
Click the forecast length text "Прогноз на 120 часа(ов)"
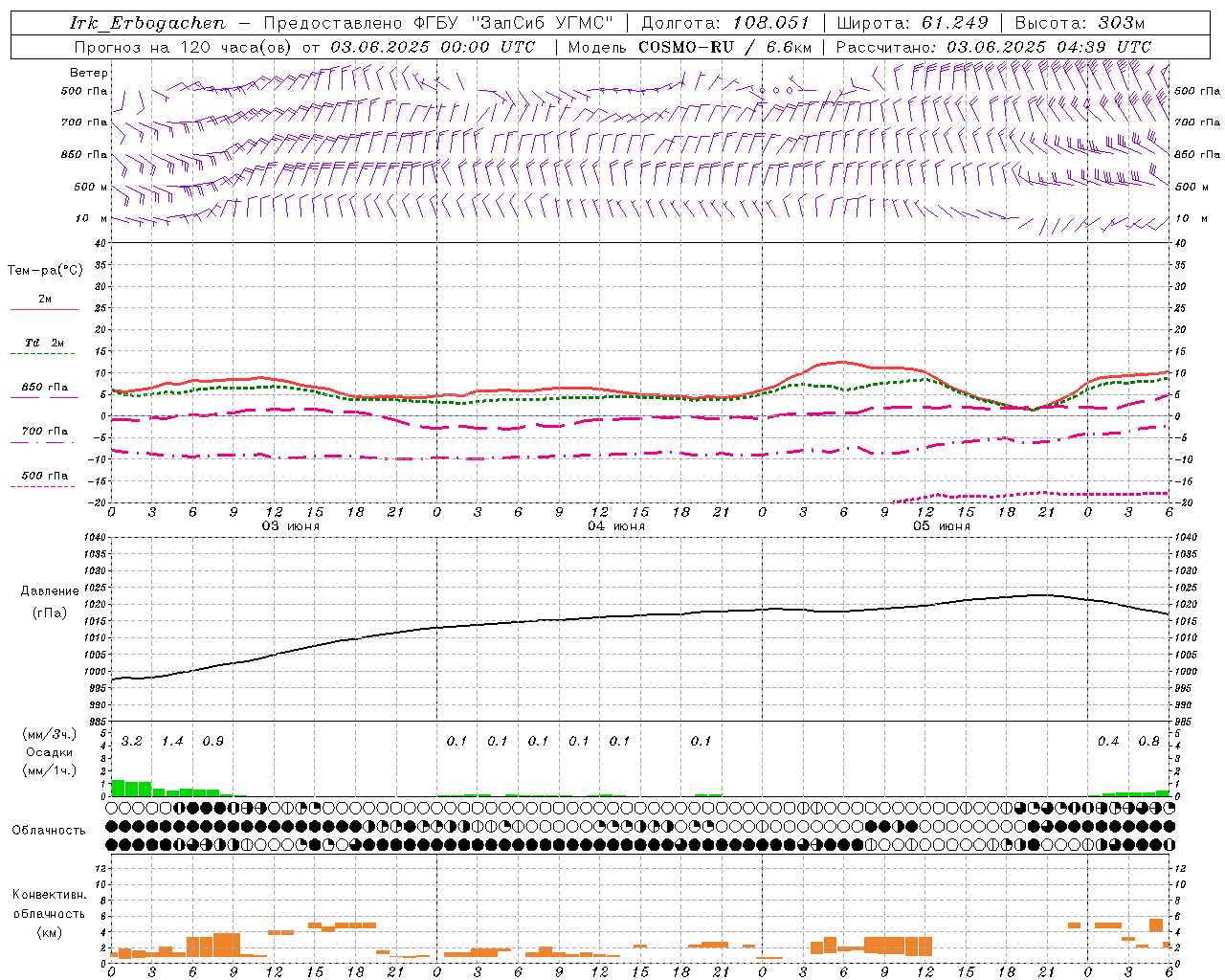(x=184, y=47)
